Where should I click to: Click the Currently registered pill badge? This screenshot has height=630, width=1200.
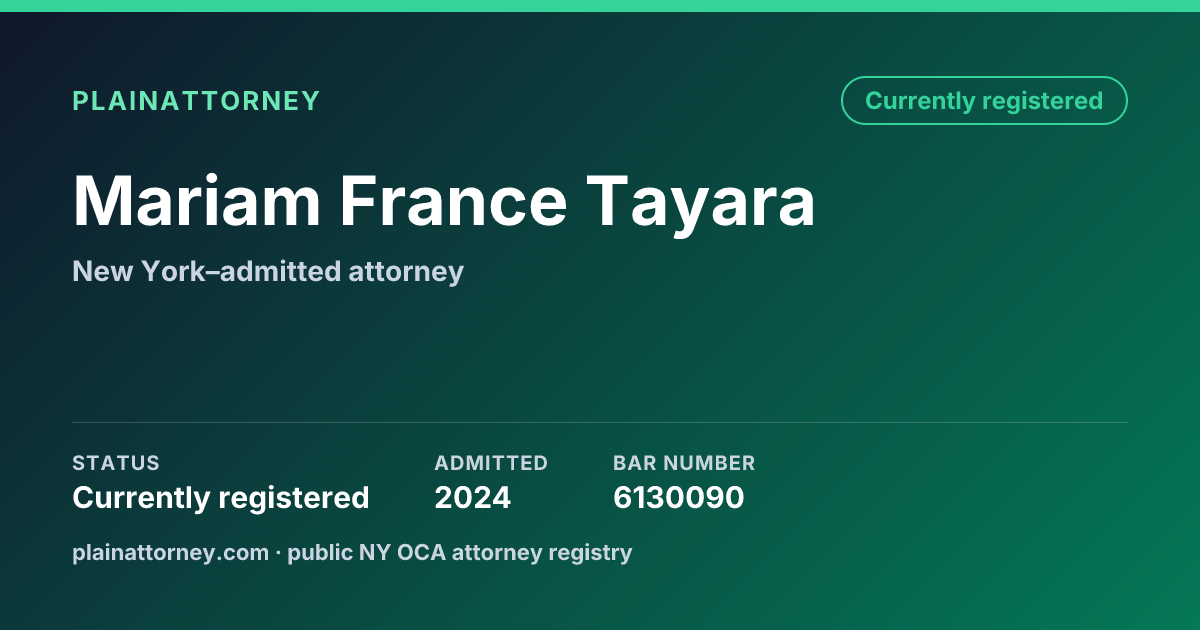(984, 101)
